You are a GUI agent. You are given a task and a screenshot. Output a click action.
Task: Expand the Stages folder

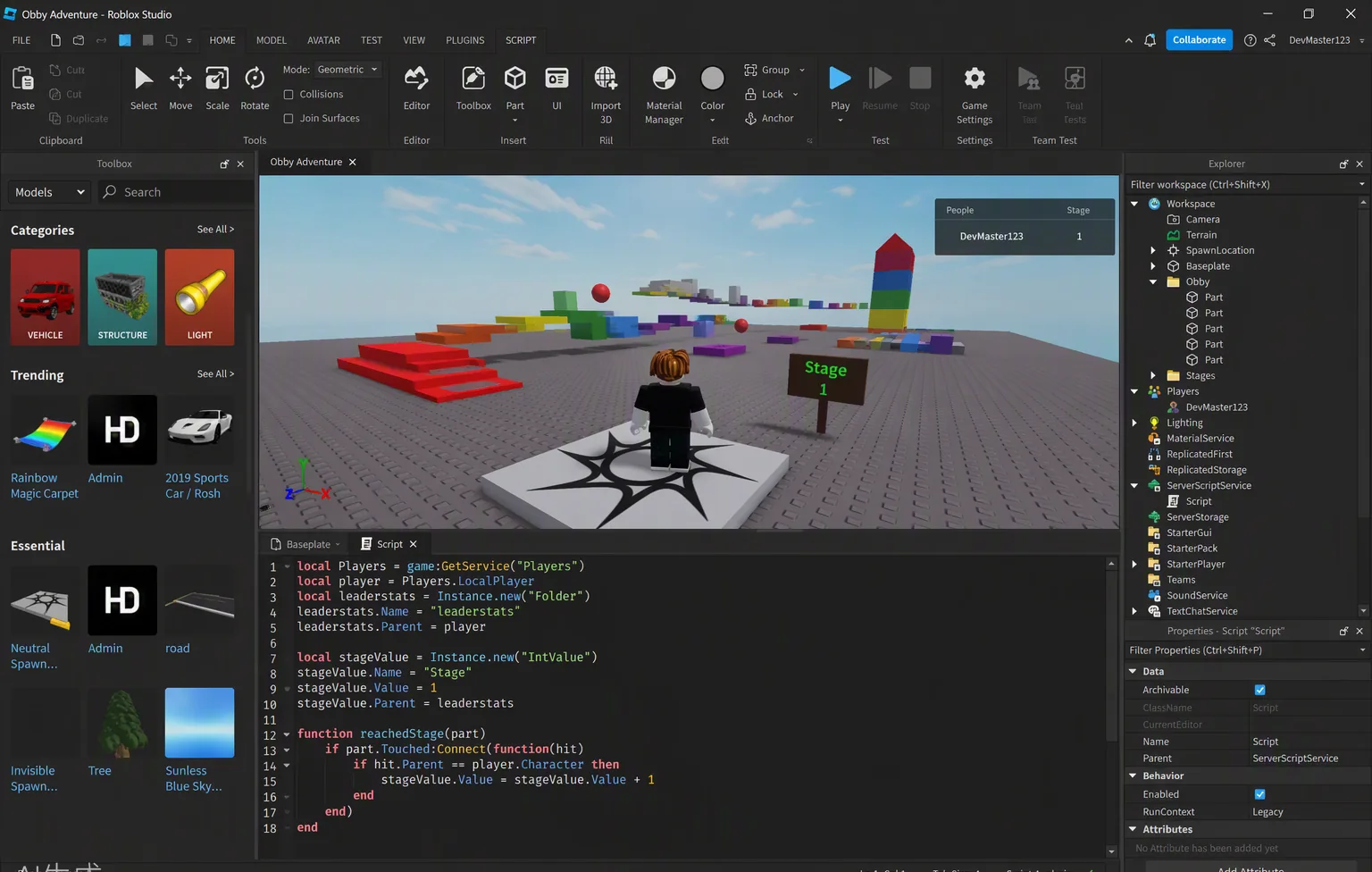pos(1153,375)
